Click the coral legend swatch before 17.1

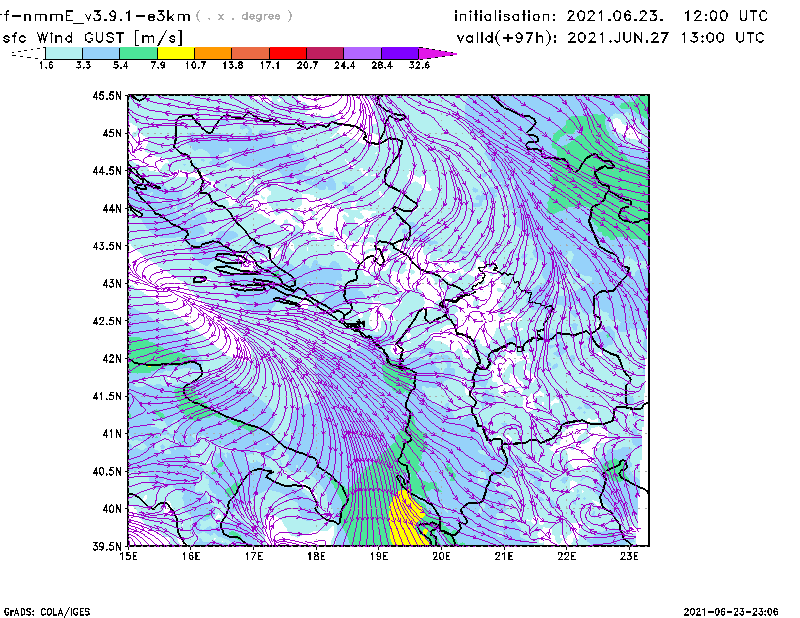(x=251, y=53)
